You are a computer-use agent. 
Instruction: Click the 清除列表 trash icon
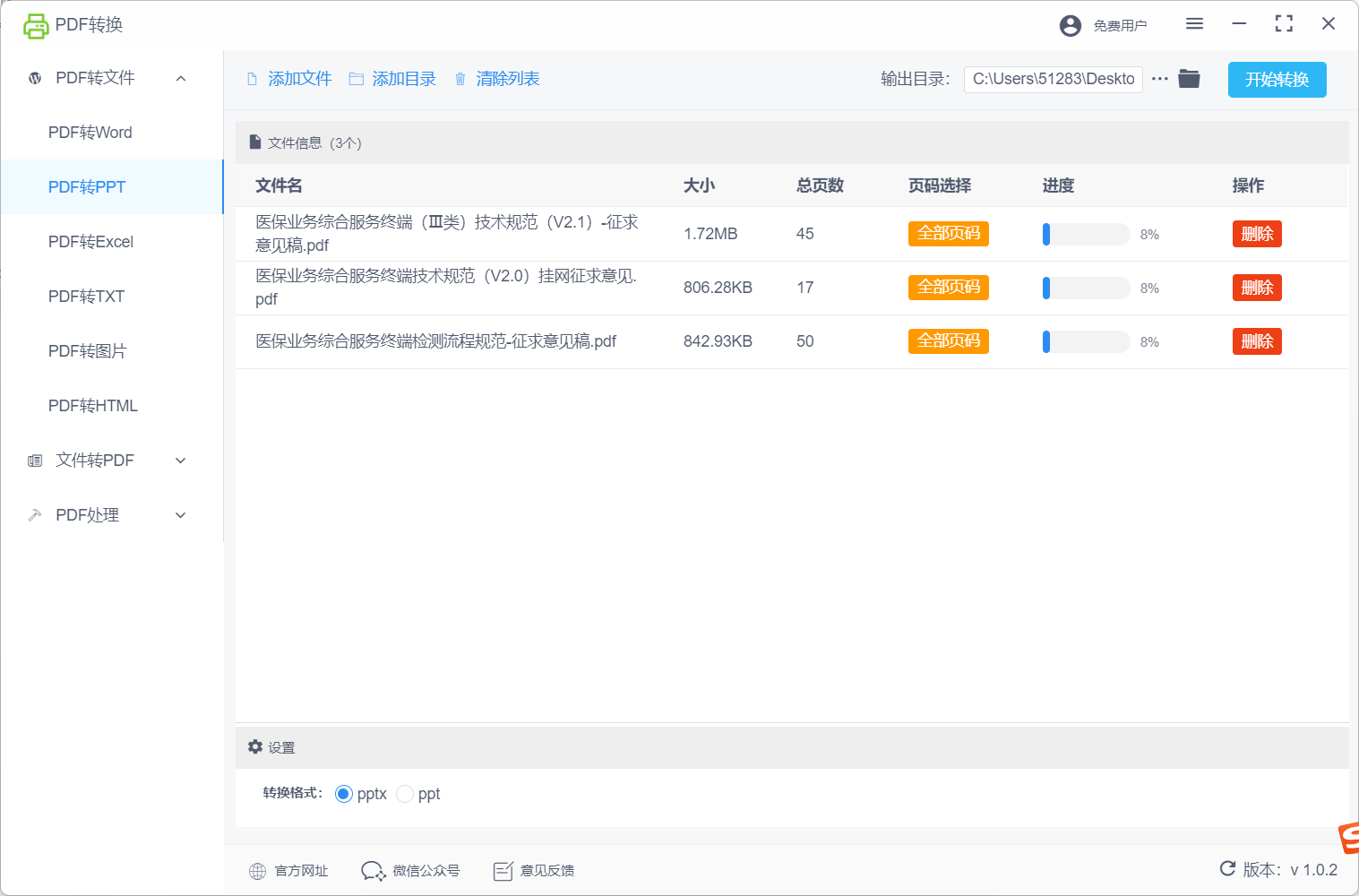pyautogui.click(x=460, y=79)
